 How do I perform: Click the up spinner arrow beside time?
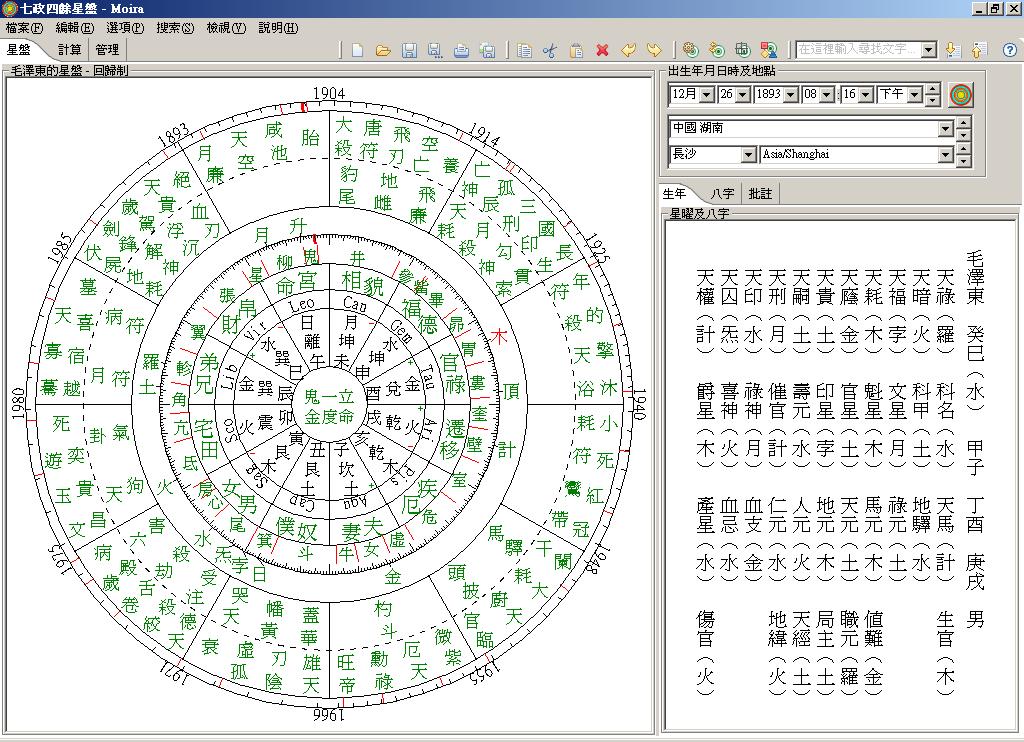[933, 90]
